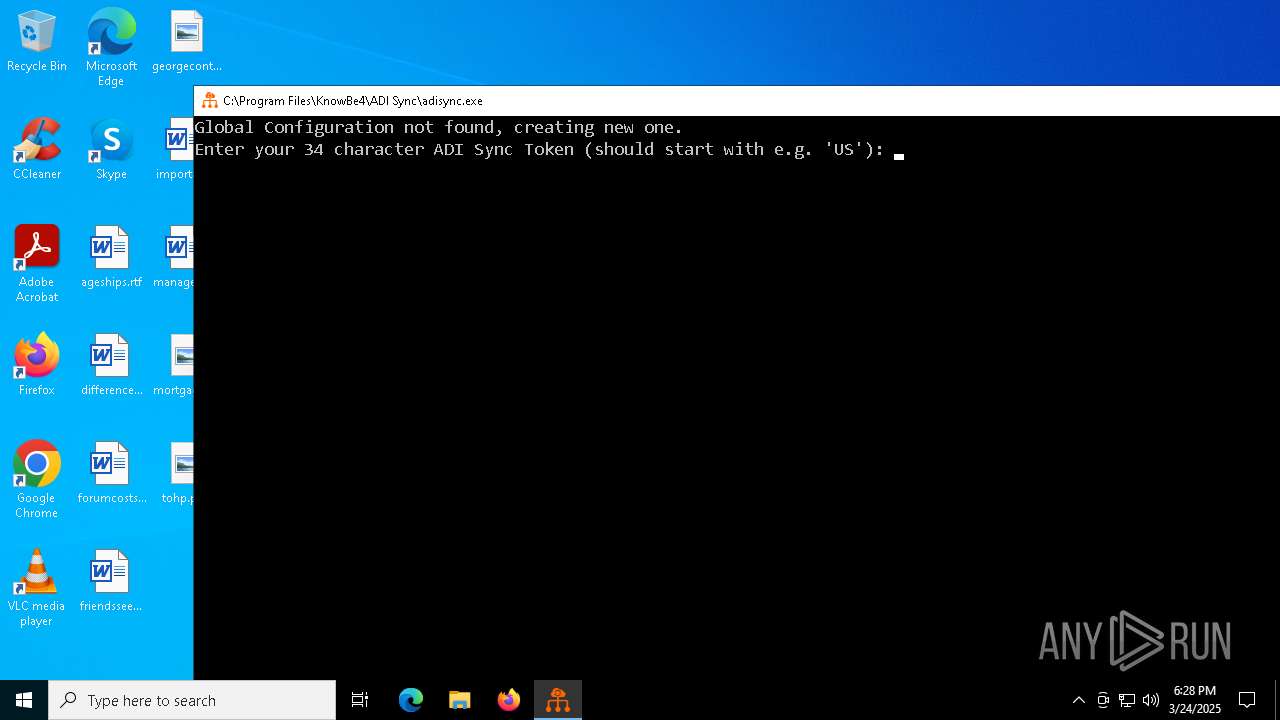Open Firefox from the taskbar
The height and width of the screenshot is (720, 1280).
tap(509, 700)
